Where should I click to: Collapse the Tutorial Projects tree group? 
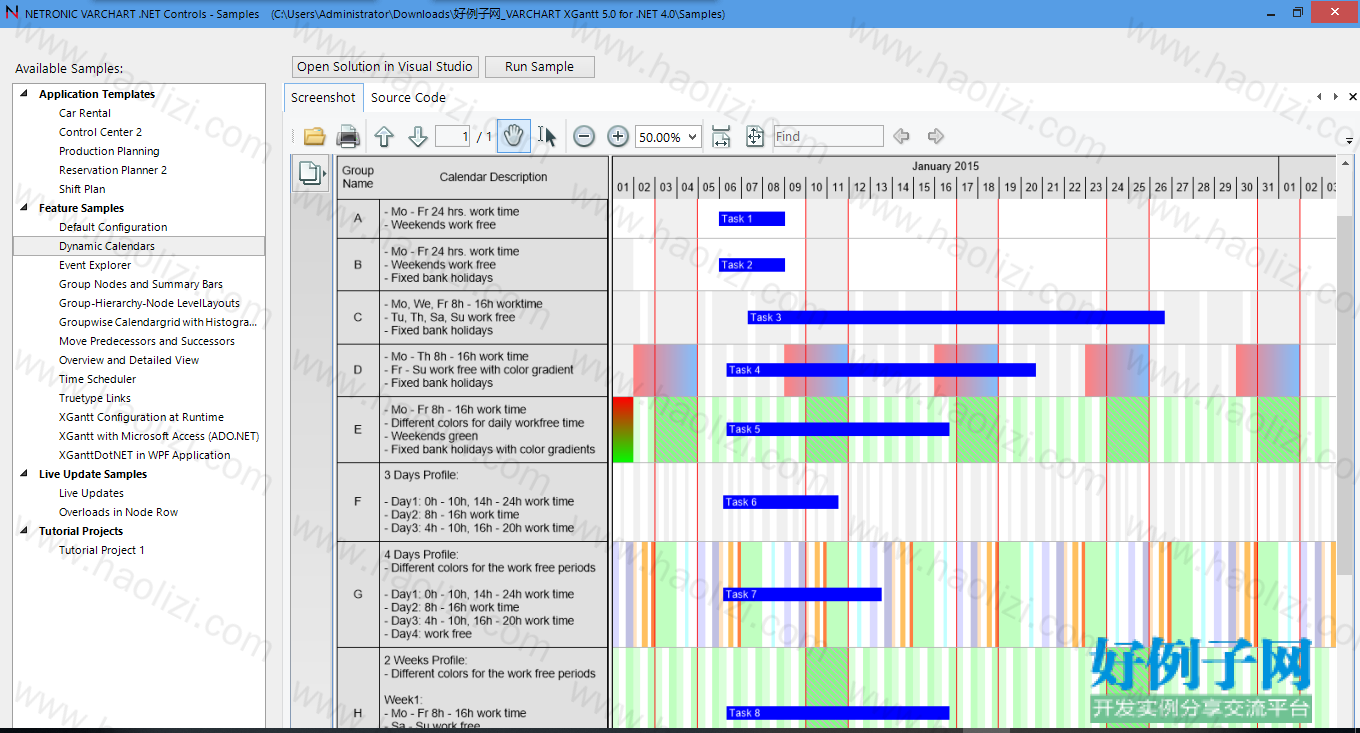click(x=24, y=531)
